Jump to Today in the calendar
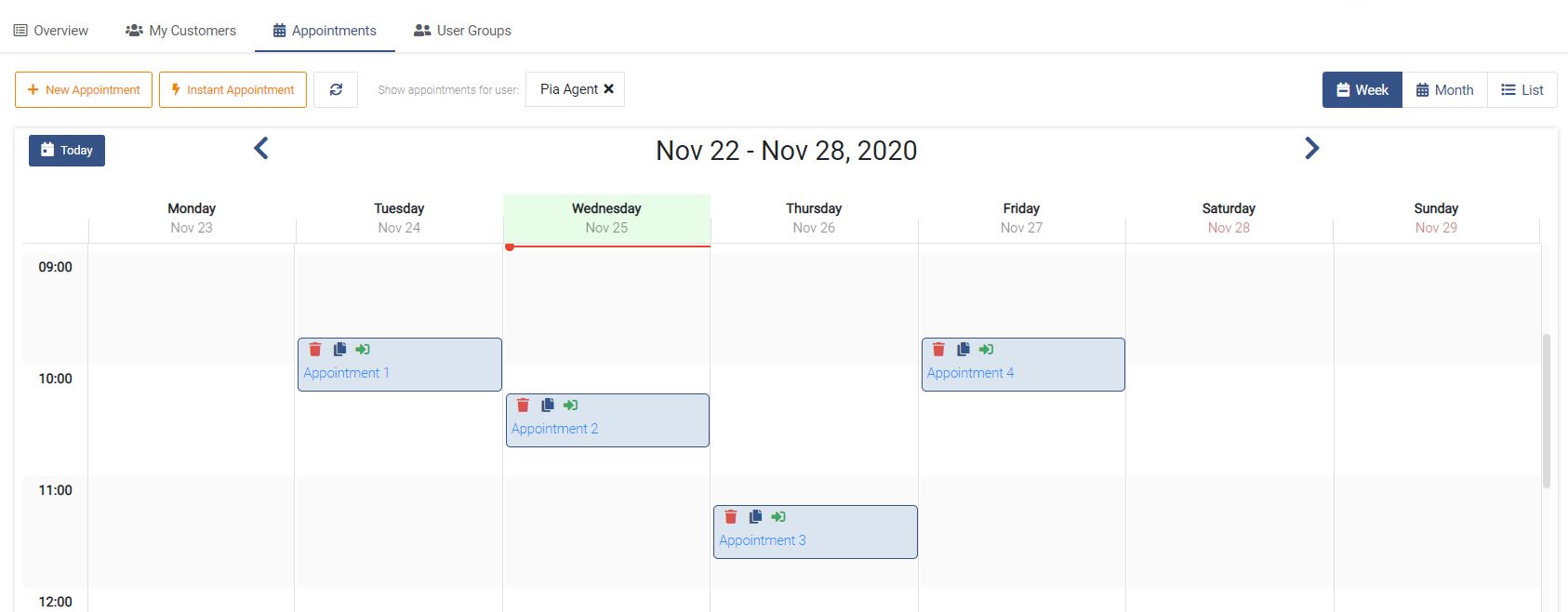This screenshot has height=612, width=1568. tap(67, 151)
